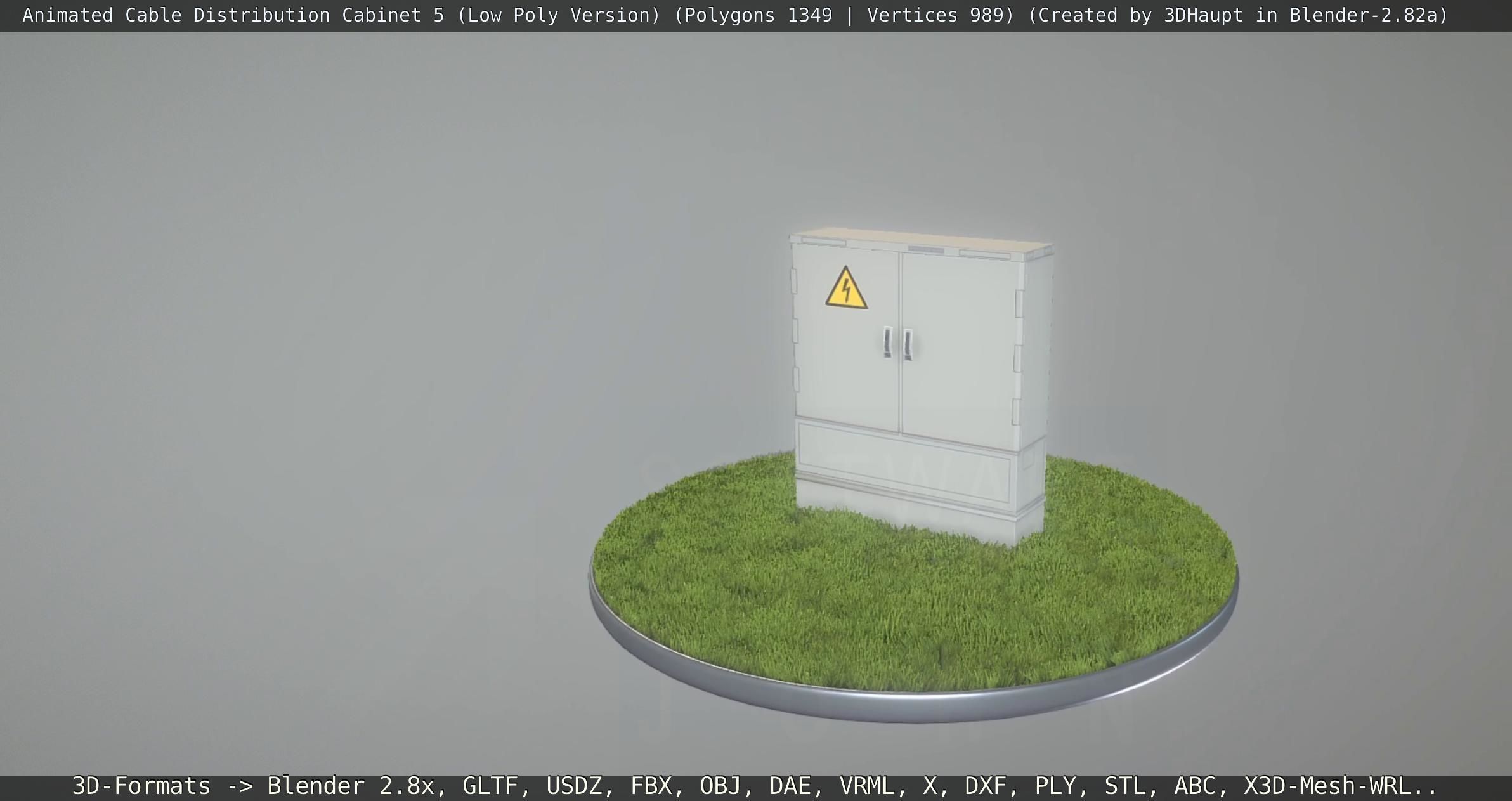
Task: Click the left cabinet door handle
Action: [x=888, y=342]
